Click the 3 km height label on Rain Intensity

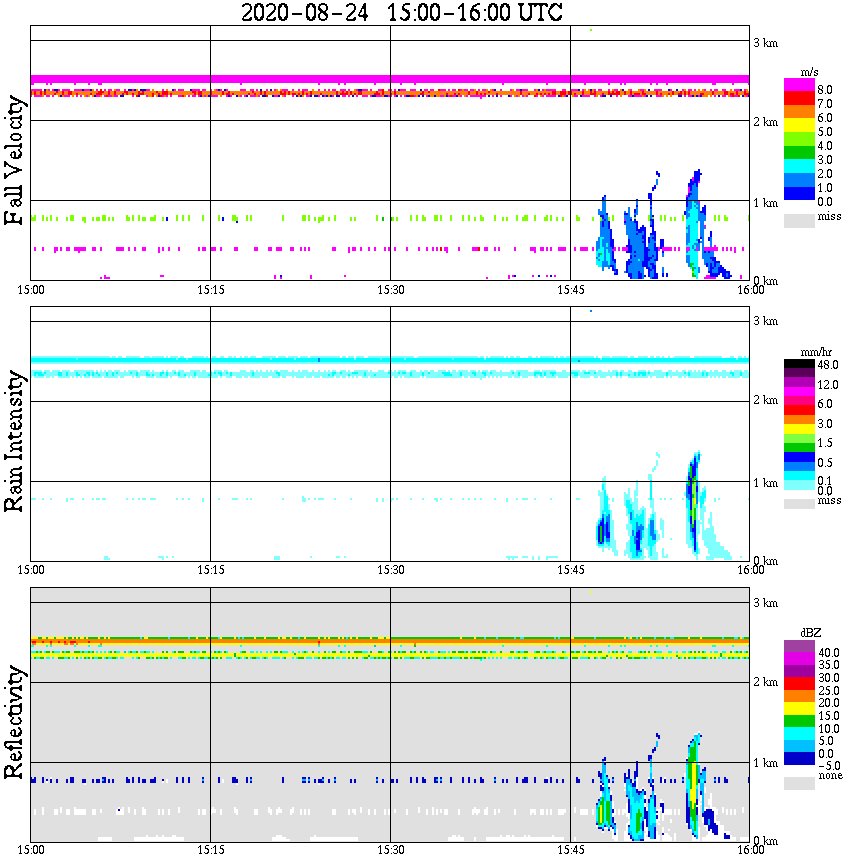click(766, 321)
